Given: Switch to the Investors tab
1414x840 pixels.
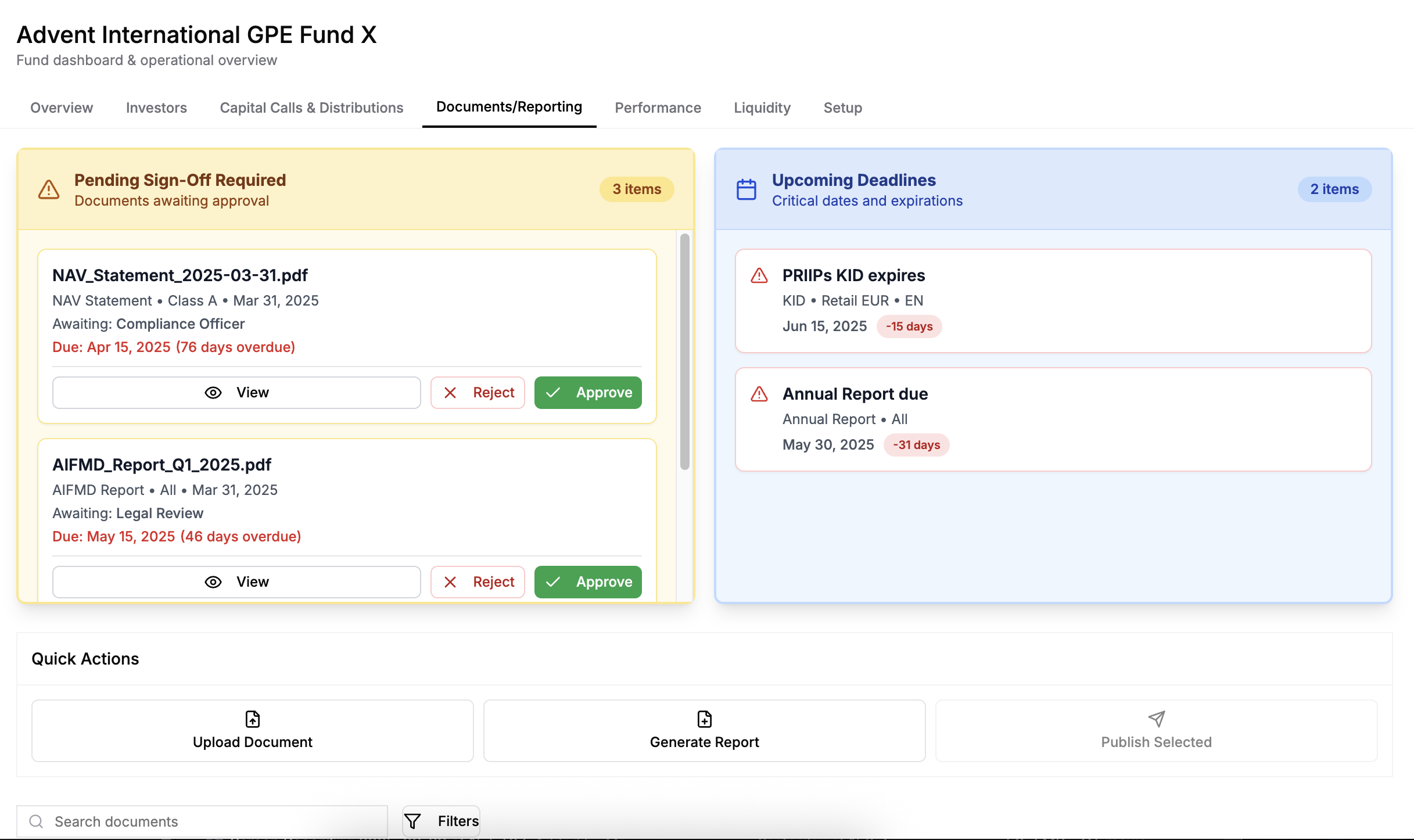Looking at the screenshot, I should [x=156, y=107].
